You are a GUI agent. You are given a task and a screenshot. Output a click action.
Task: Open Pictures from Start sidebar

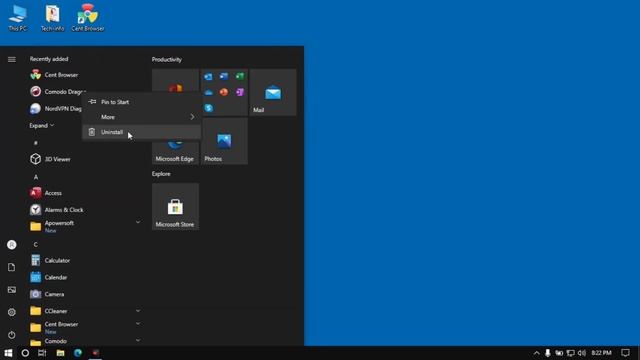point(12,290)
